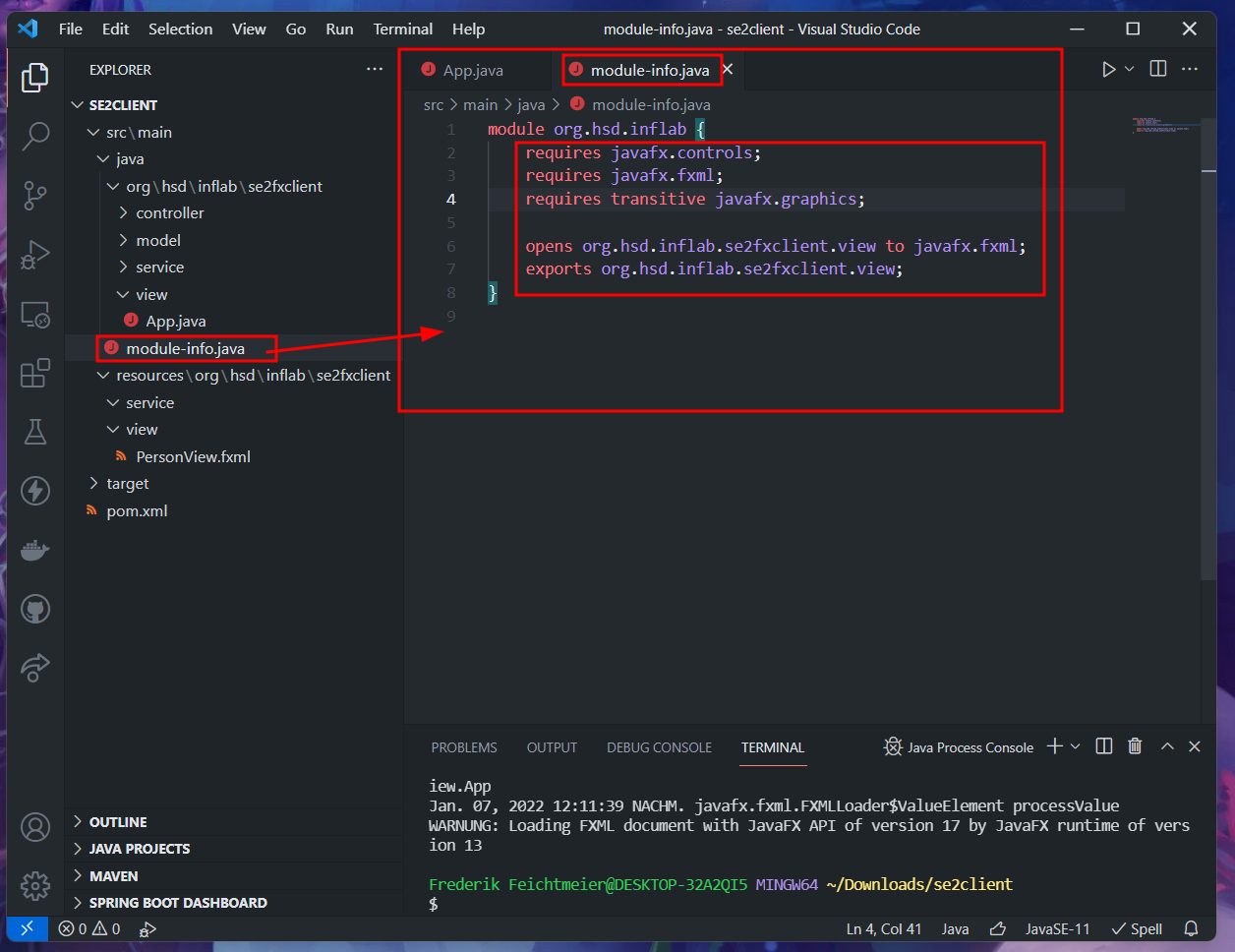
Task: Kill the terminal with trash icon
Action: [x=1135, y=746]
